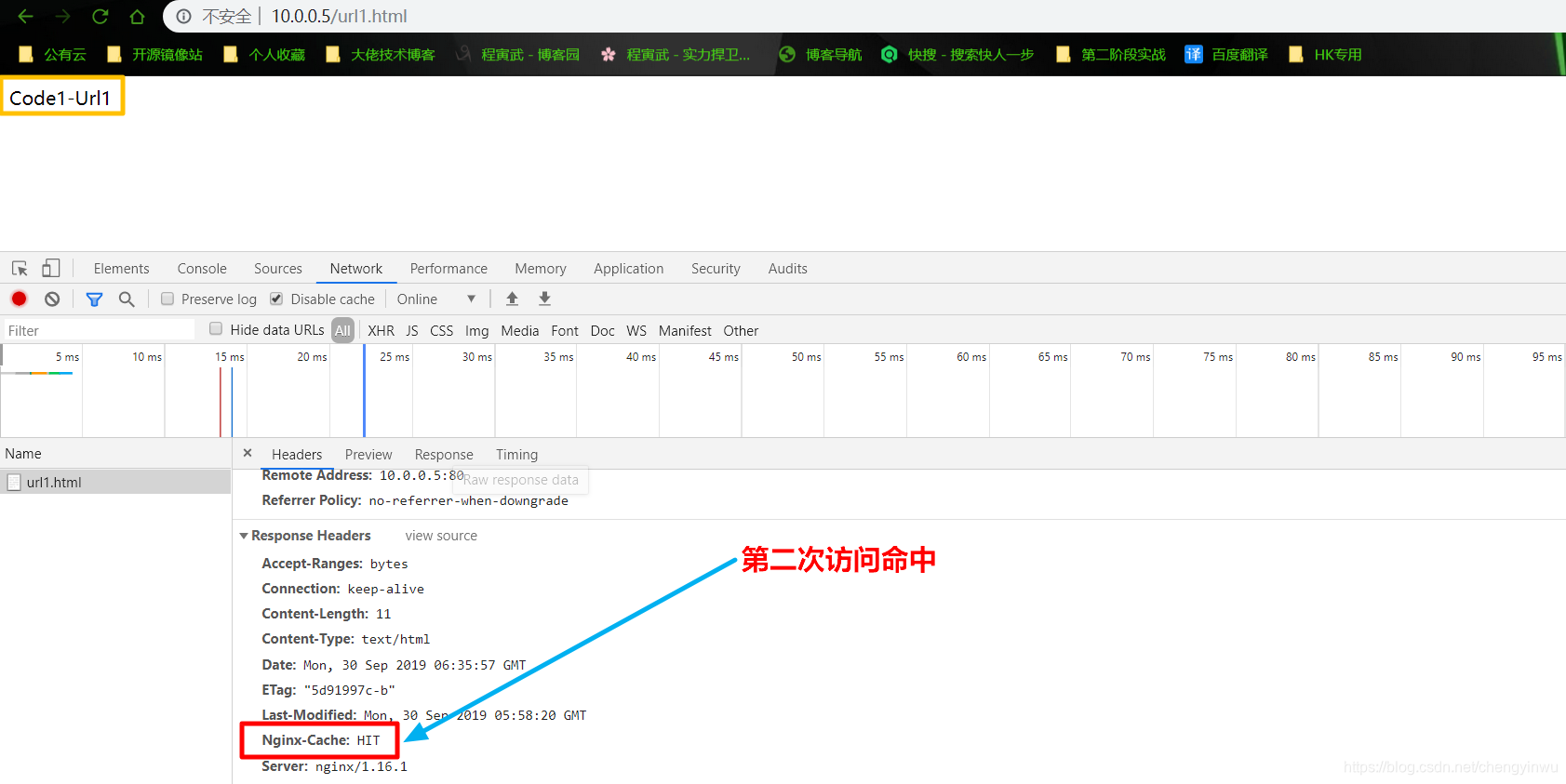Switch to the Elements tab

coord(121,269)
